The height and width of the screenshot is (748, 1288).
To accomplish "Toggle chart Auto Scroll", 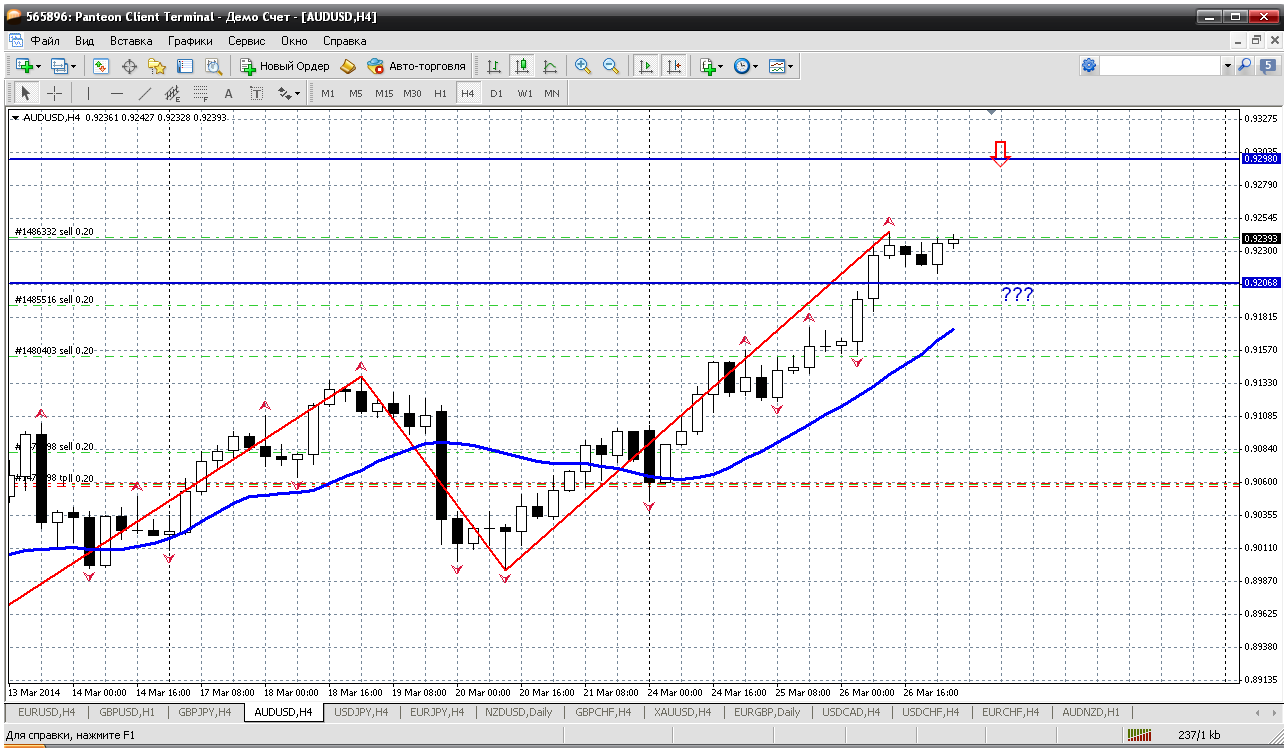I will (646, 66).
